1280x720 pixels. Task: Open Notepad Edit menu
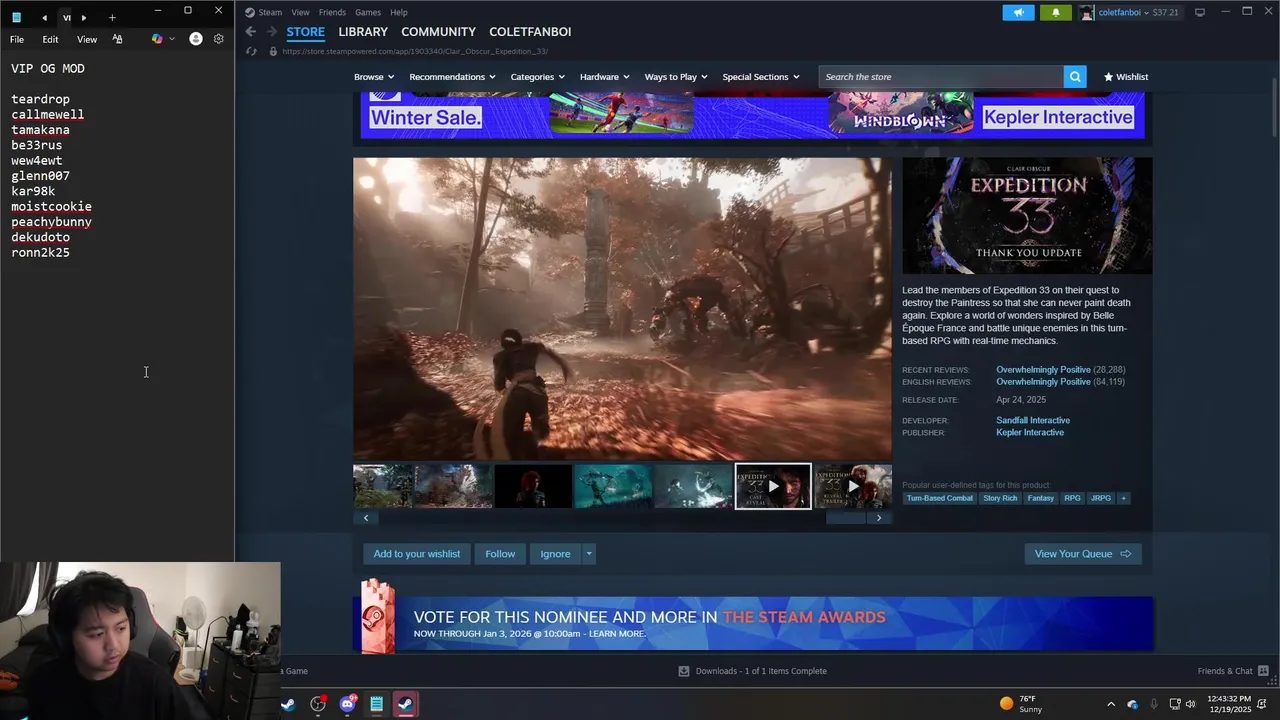point(50,39)
